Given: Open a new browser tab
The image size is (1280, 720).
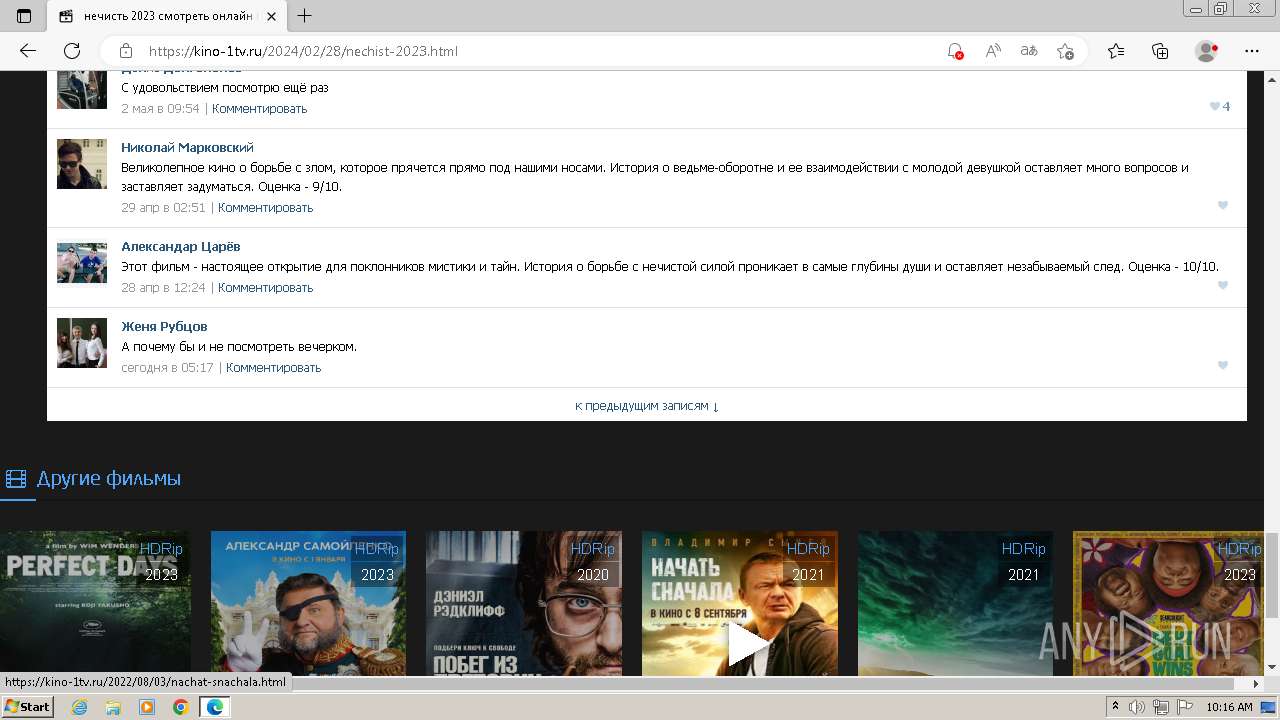Looking at the screenshot, I should pos(305,16).
